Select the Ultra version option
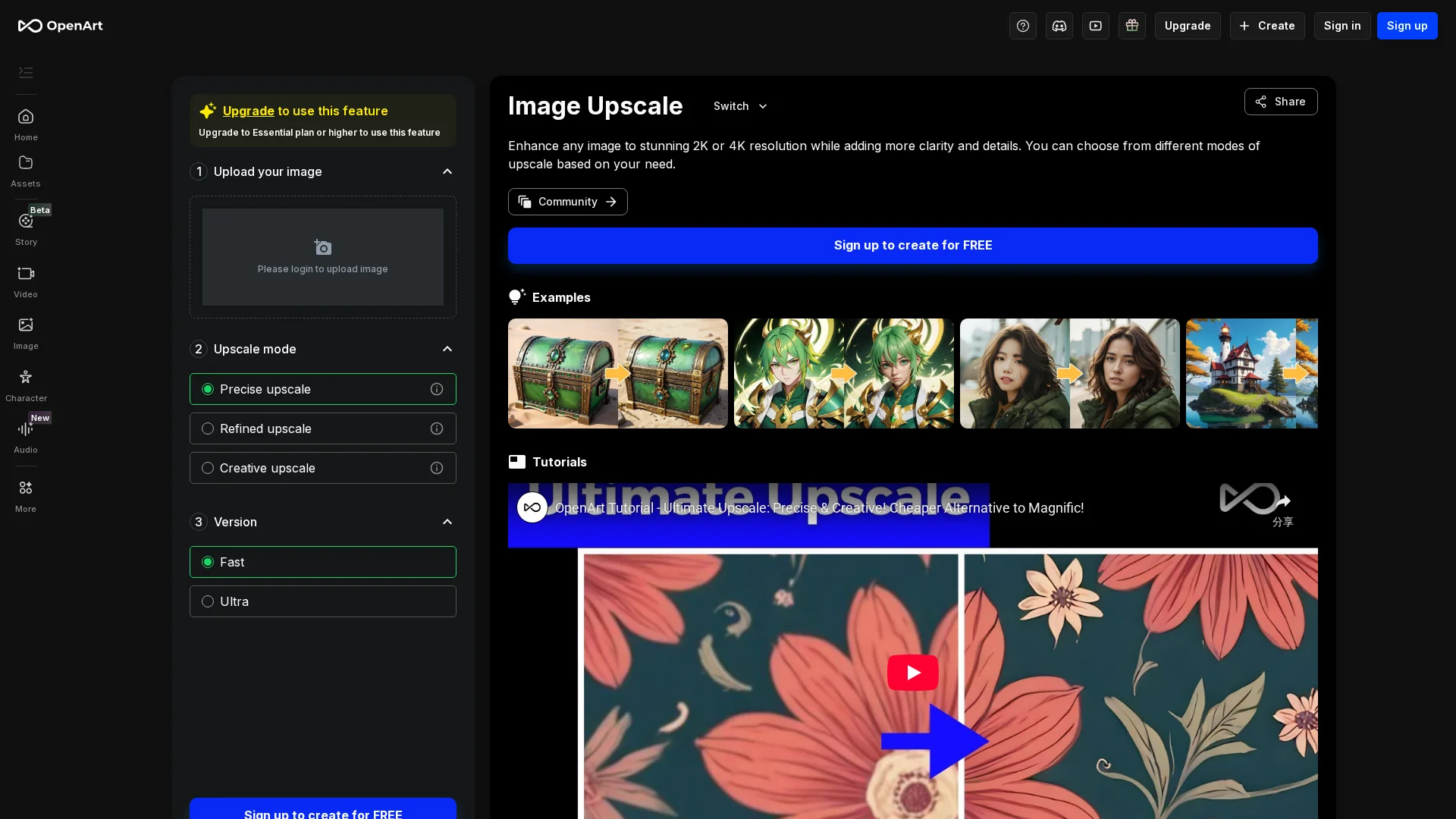The height and width of the screenshot is (819, 1456). tap(208, 601)
